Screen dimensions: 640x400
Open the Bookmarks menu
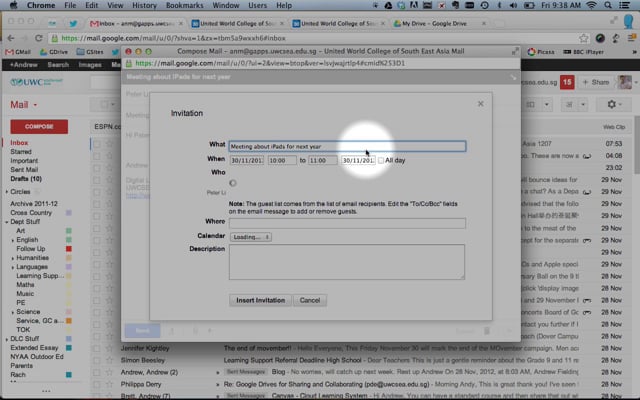pos(184,5)
